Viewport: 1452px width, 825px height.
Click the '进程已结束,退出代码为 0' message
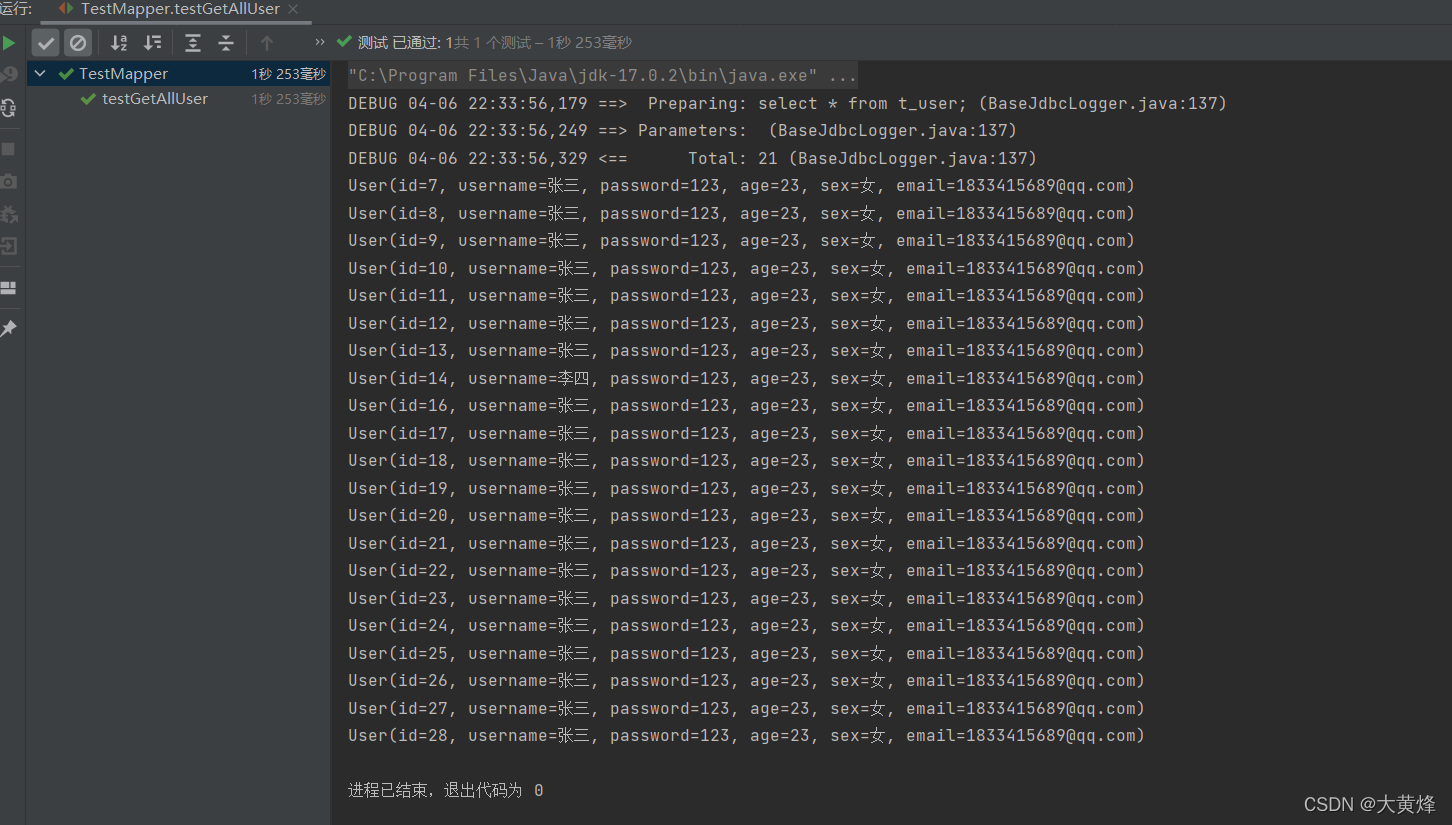pos(445,791)
